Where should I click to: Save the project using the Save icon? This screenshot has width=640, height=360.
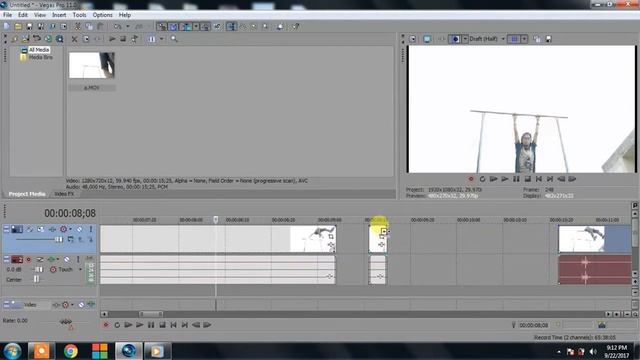(29, 27)
